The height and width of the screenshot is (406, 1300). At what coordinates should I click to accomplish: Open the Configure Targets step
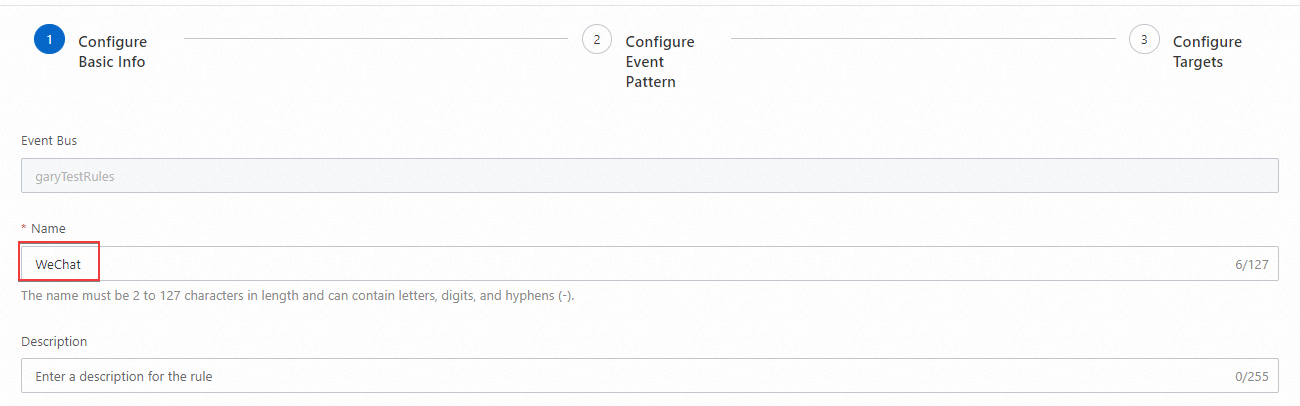(x=1206, y=52)
